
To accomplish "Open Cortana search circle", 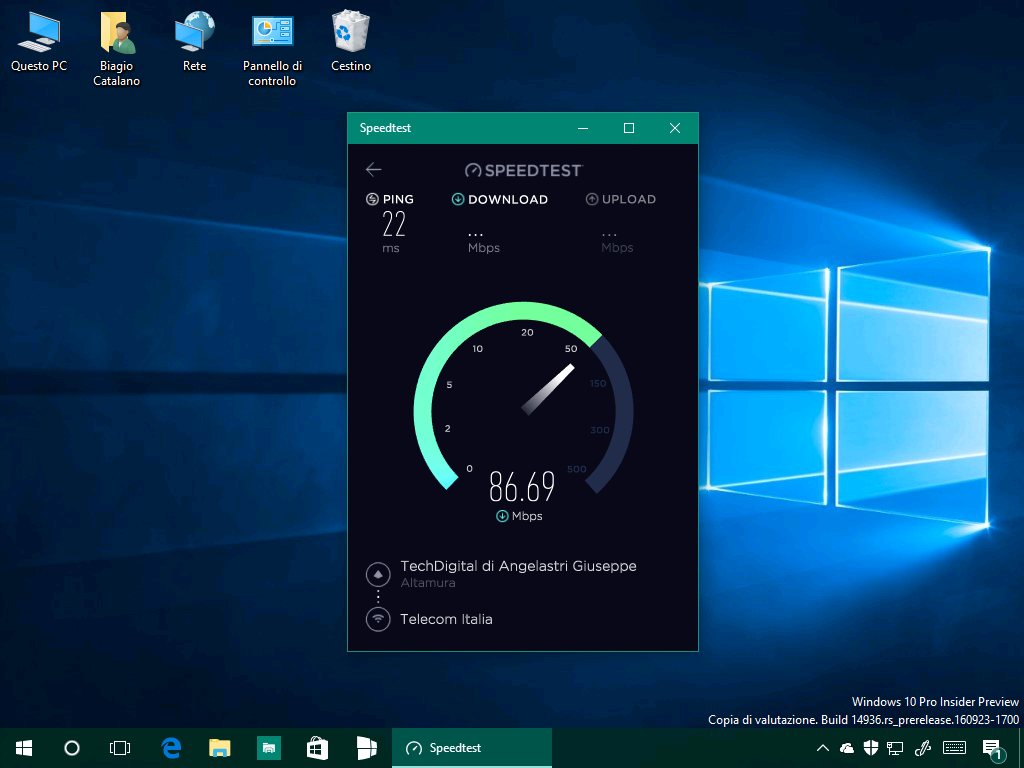I will coord(72,748).
